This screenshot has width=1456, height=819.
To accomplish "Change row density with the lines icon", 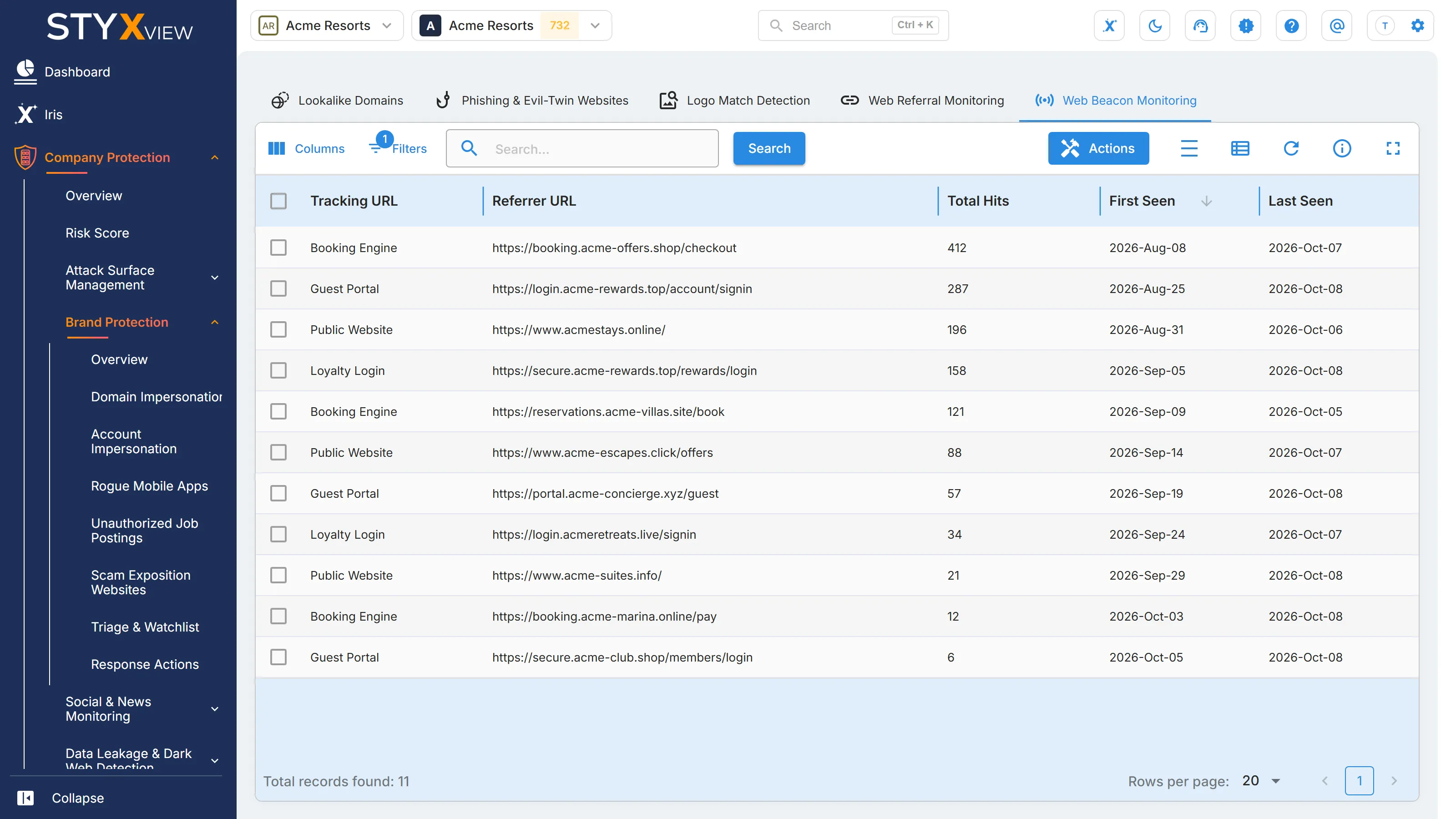I will coord(1189,148).
